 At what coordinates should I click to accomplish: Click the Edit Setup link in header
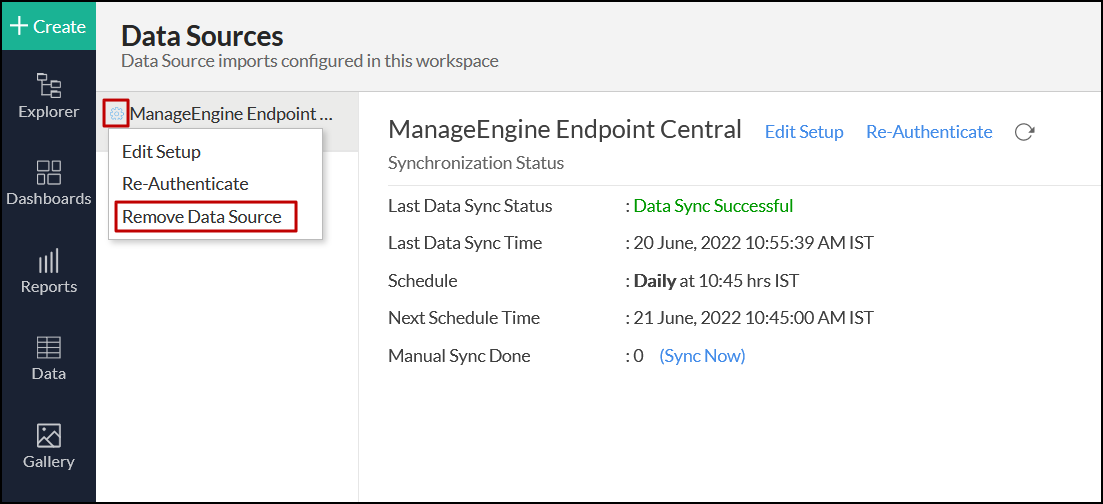(x=804, y=132)
